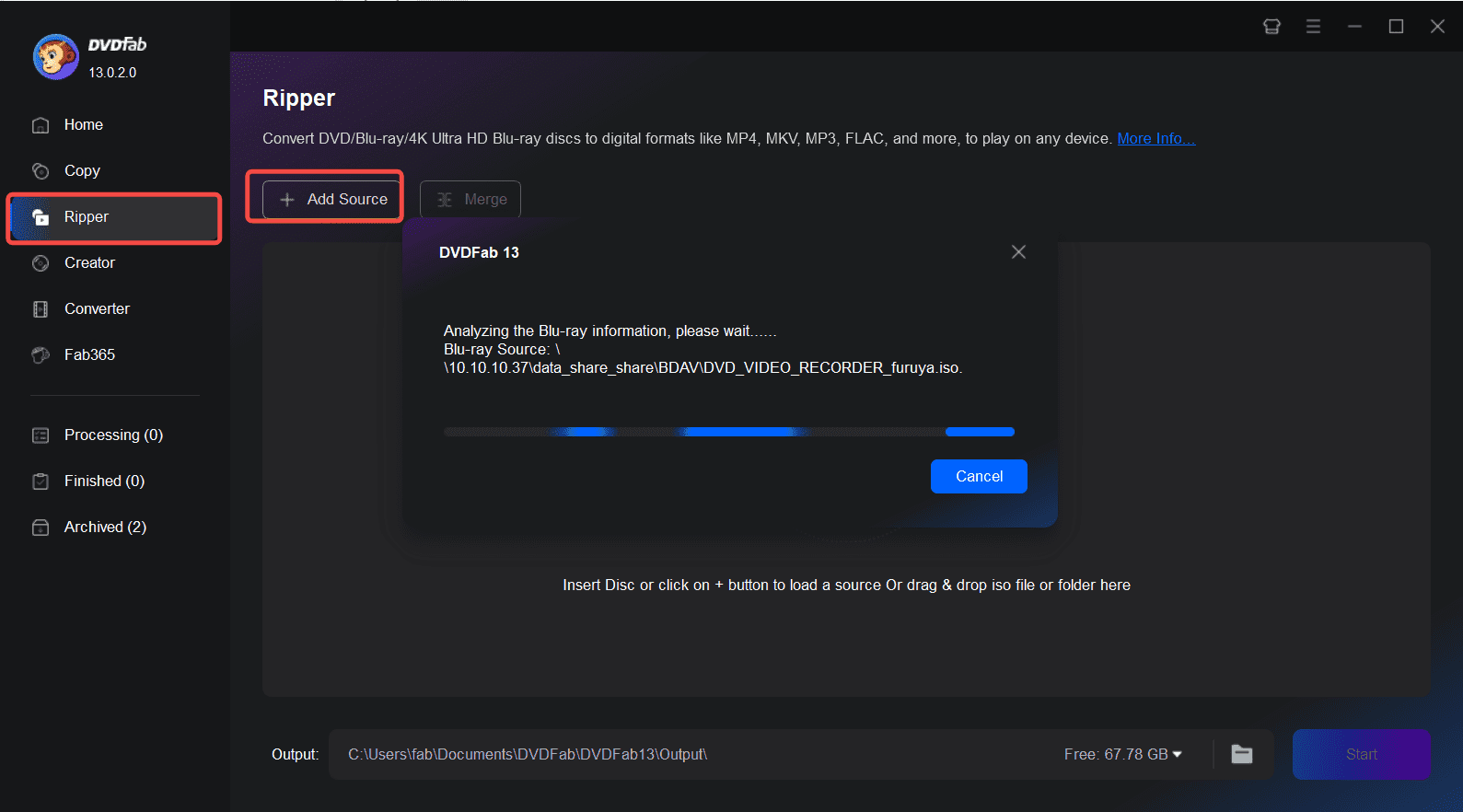The image size is (1463, 812).
Task: Click the Merge arrows icon
Action: coord(445,200)
